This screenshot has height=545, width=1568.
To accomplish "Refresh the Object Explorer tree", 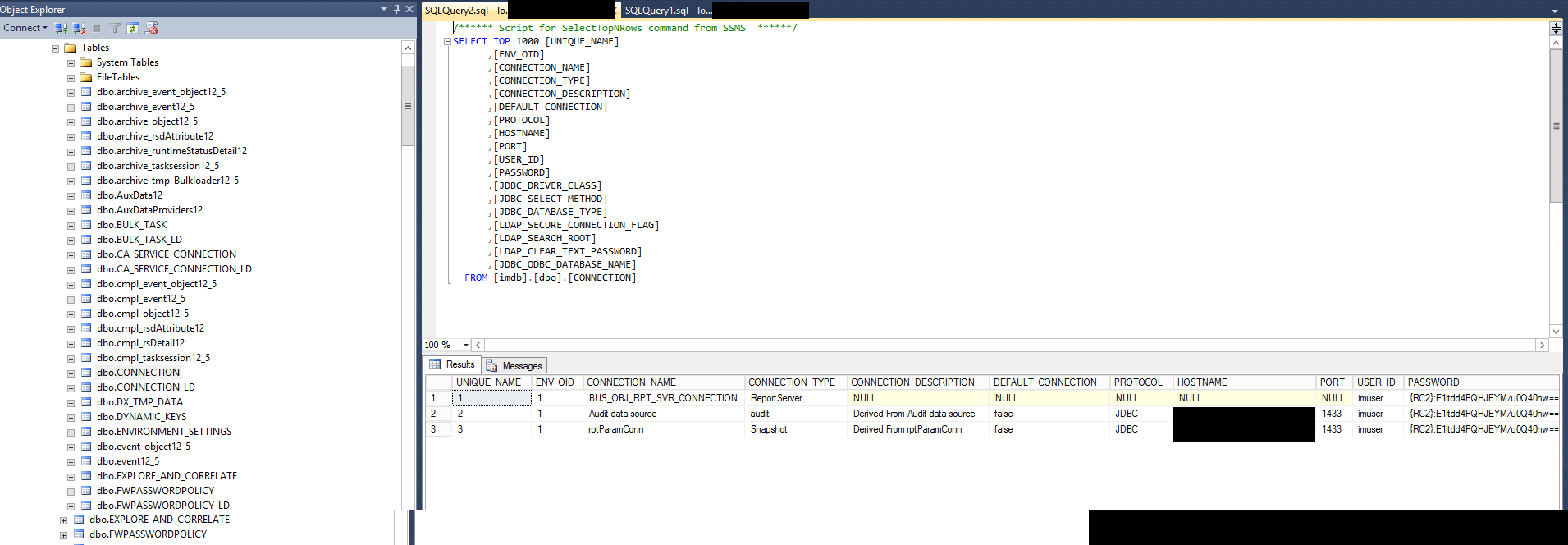I will pos(133,28).
